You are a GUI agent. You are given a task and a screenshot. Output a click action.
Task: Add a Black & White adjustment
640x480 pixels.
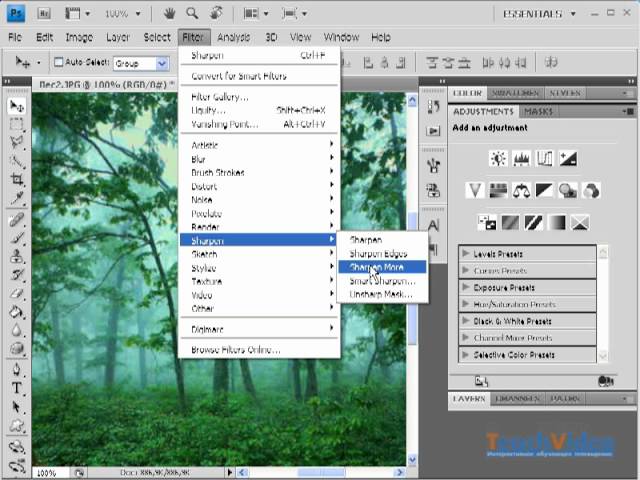click(x=544, y=190)
